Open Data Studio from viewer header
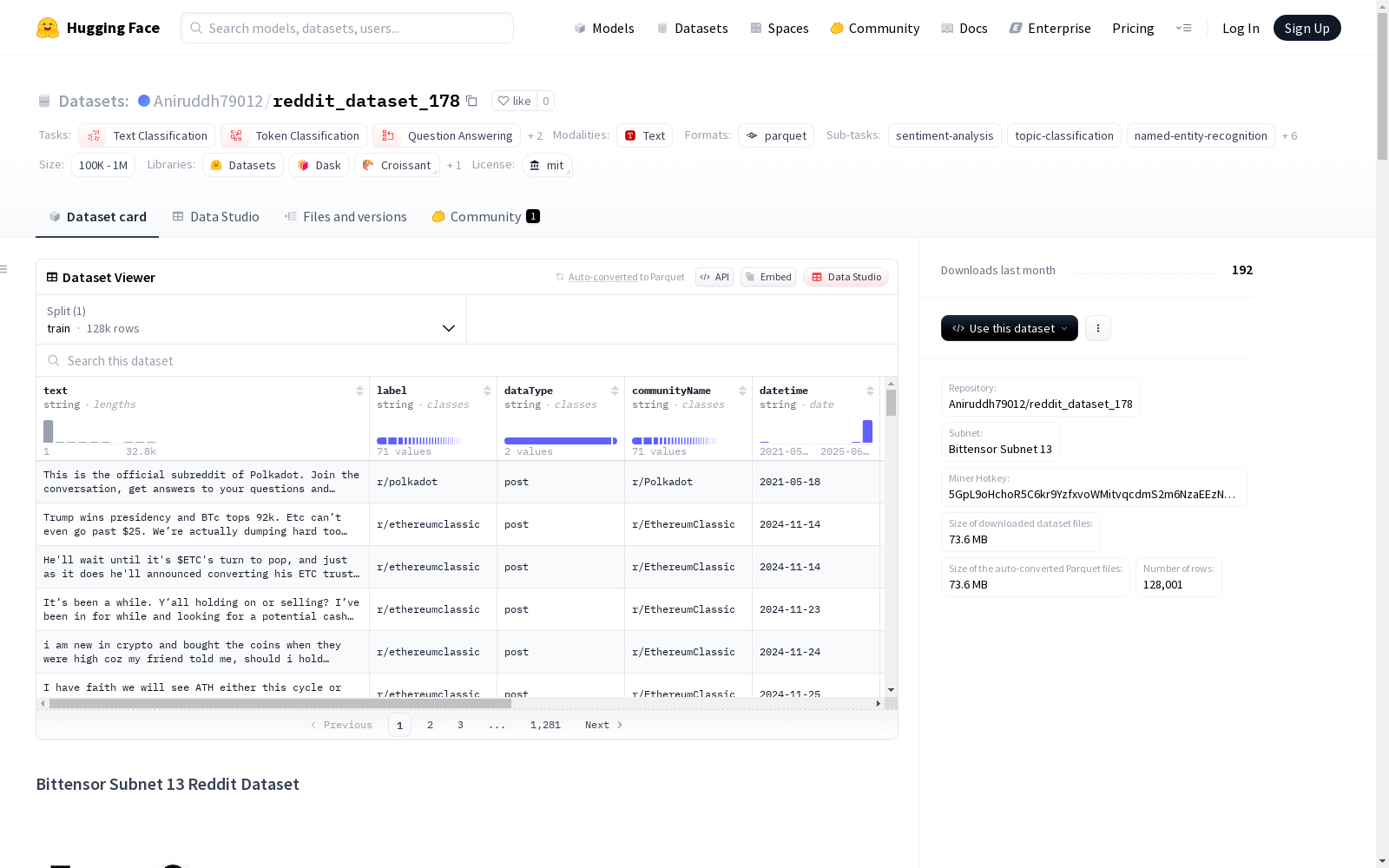Viewport: 1389px width, 868px height. [846, 277]
